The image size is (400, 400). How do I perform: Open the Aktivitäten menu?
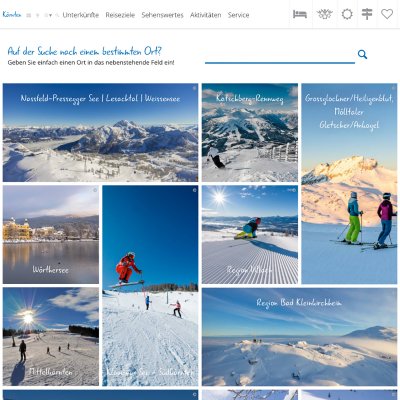click(x=205, y=15)
